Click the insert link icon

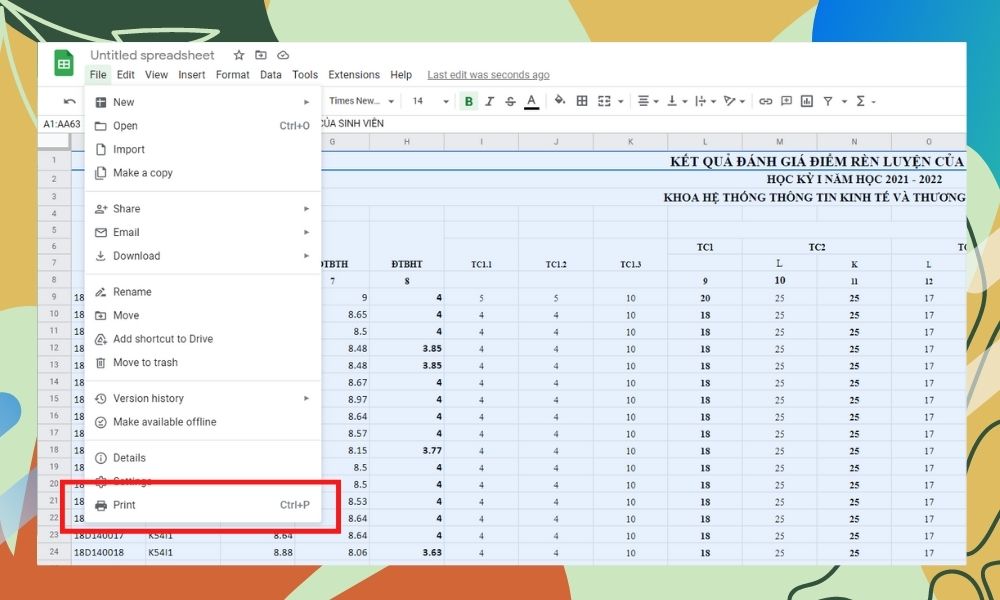pos(766,101)
